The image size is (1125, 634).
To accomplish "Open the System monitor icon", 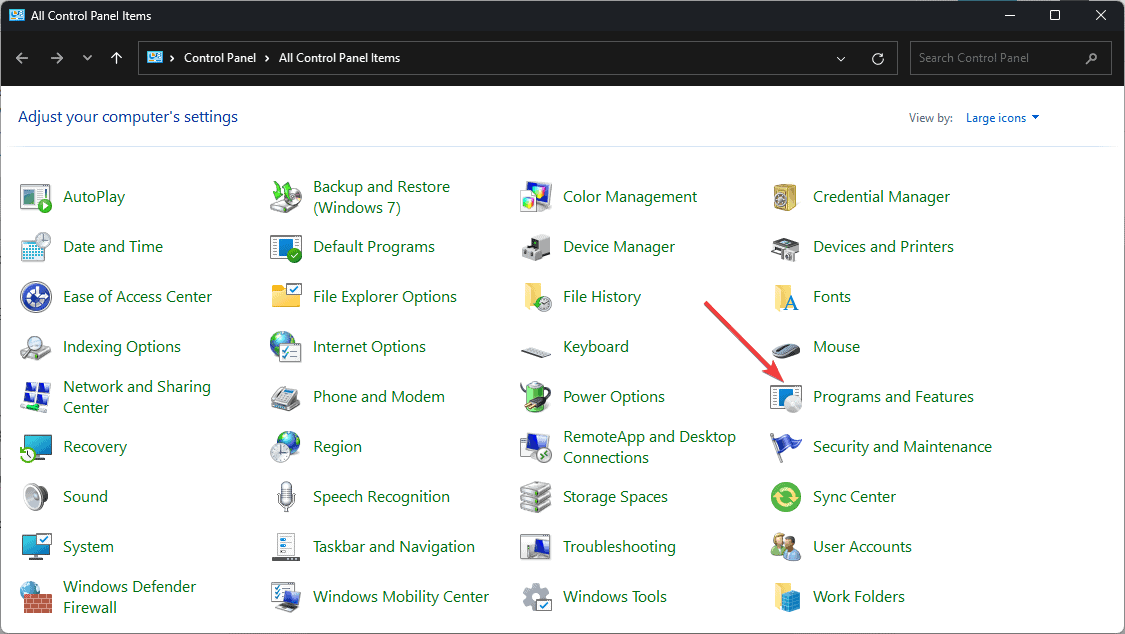I will 35,547.
